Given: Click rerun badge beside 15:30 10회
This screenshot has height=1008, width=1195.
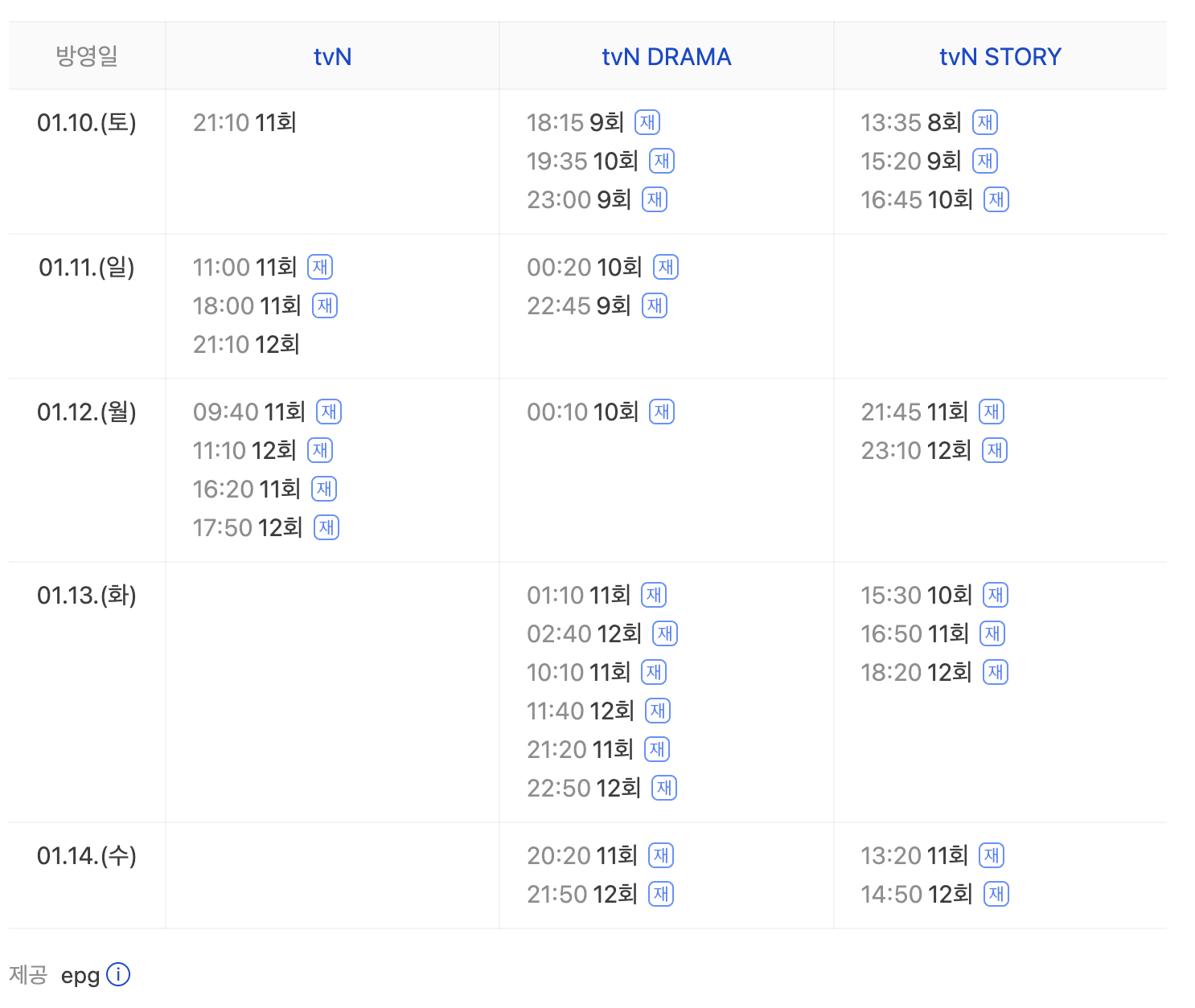Looking at the screenshot, I should (x=996, y=595).
